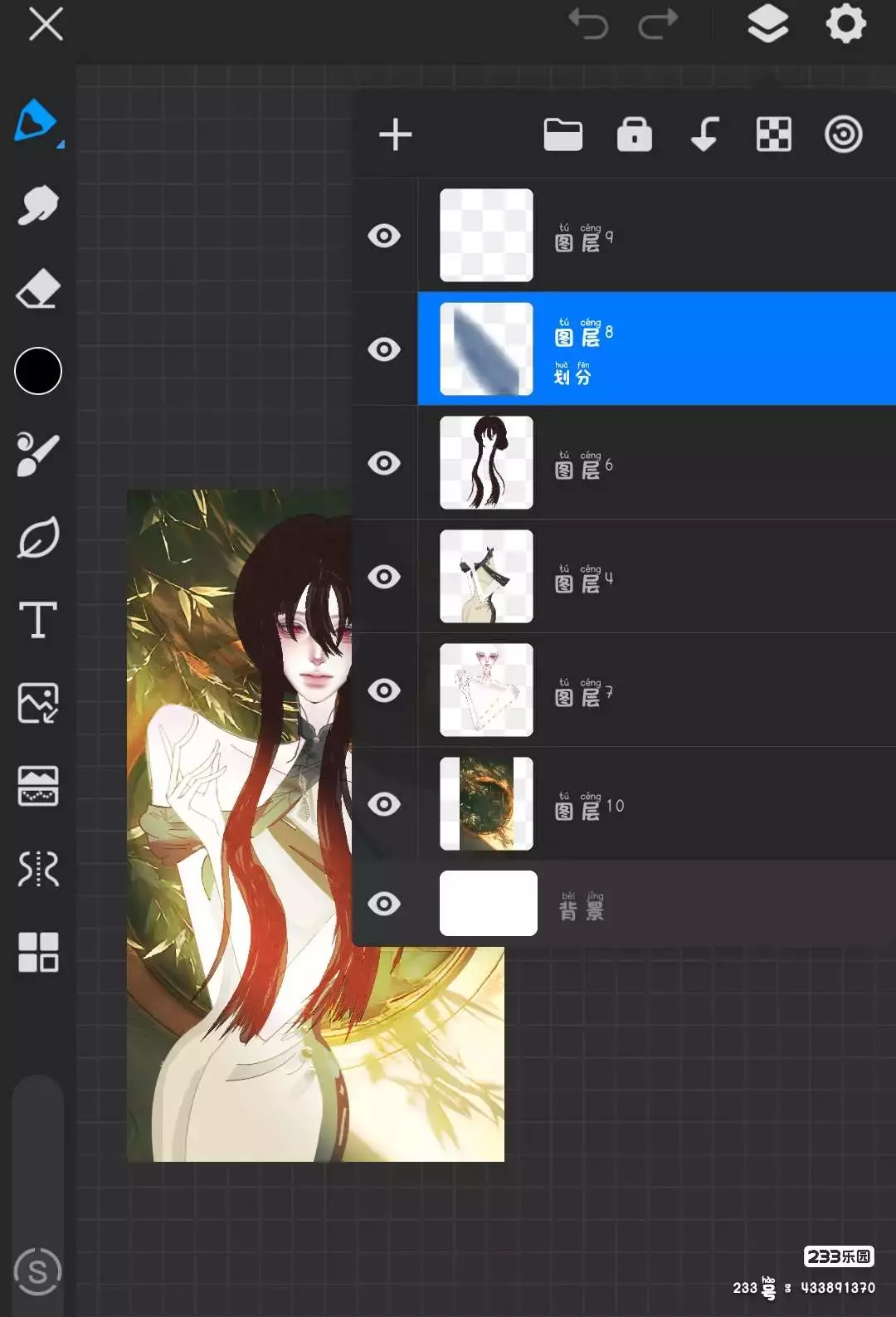Click the 图层7 layer name
Screen dimensions: 896x1317
pyautogui.click(x=584, y=693)
